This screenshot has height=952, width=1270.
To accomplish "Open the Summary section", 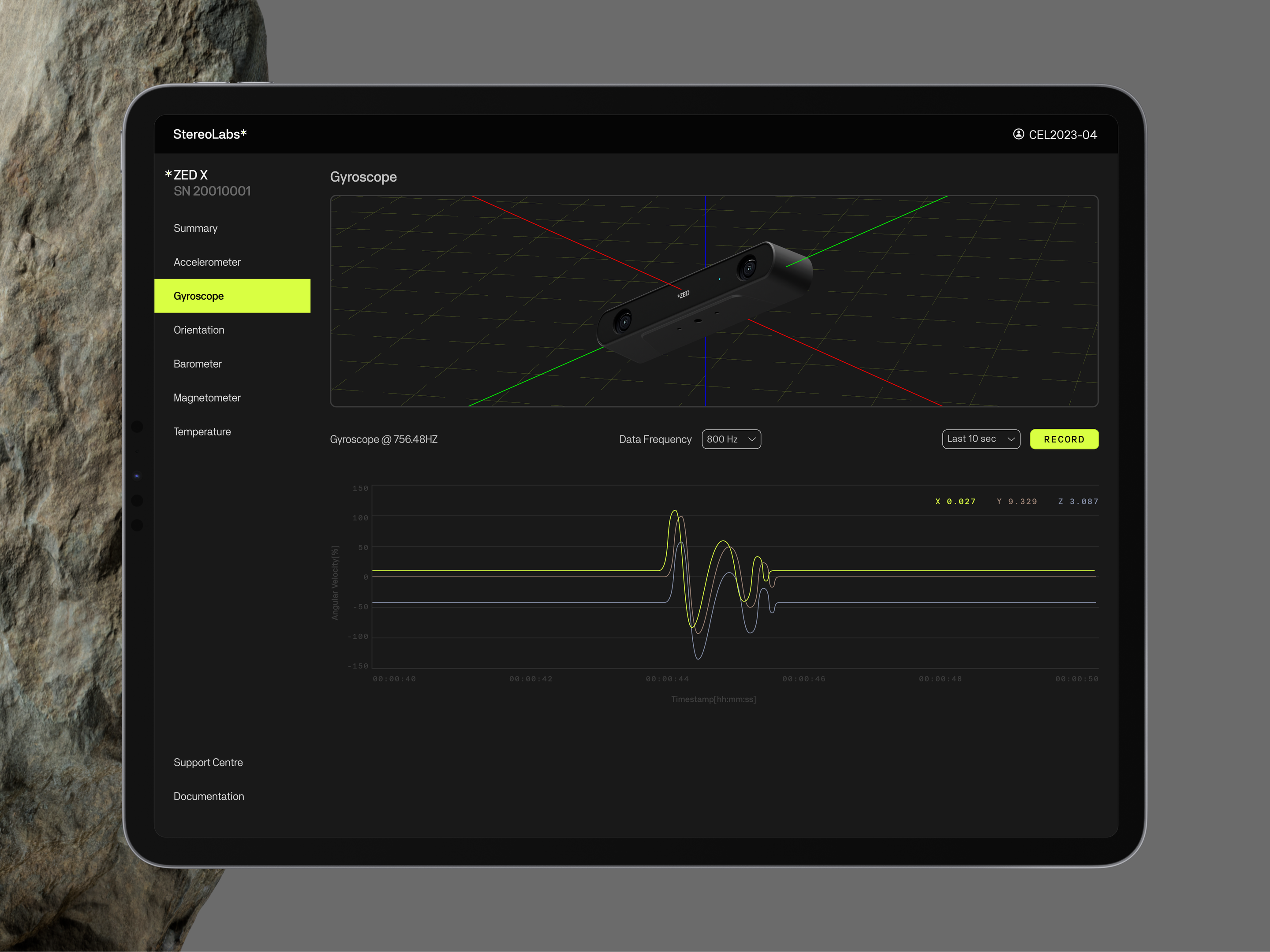I will pos(195,228).
